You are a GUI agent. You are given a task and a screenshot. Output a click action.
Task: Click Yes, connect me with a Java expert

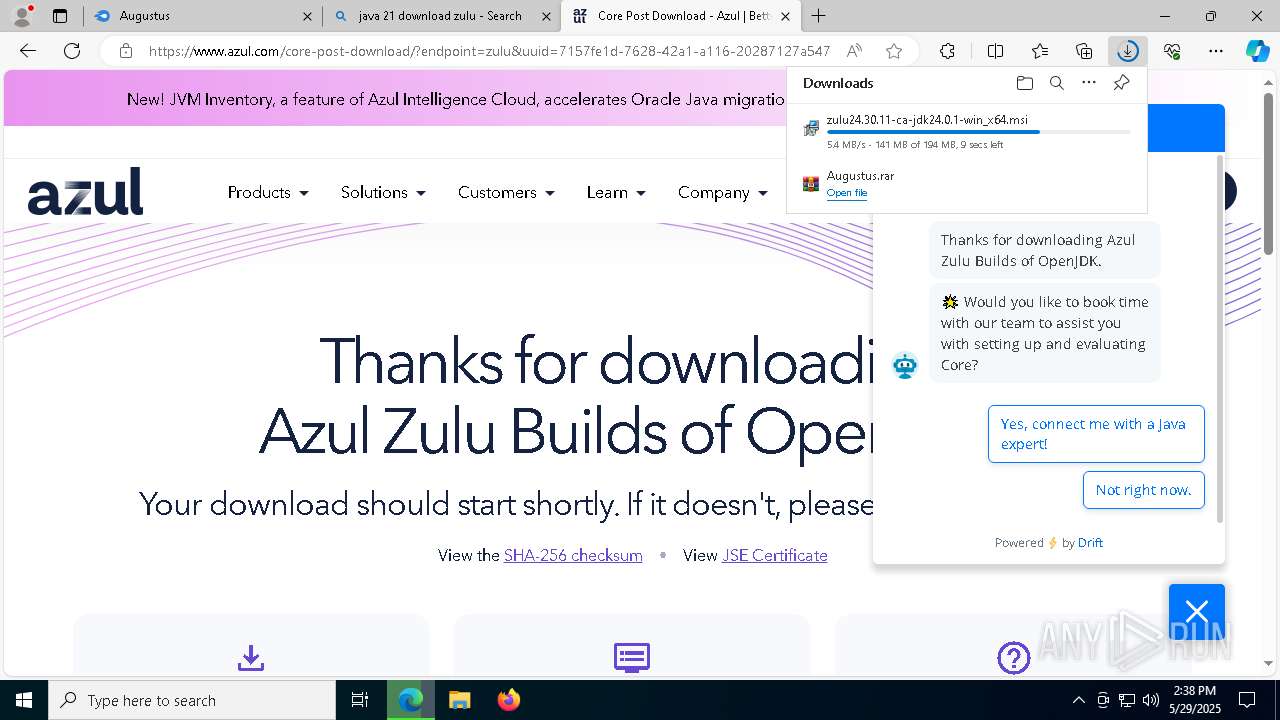1096,434
